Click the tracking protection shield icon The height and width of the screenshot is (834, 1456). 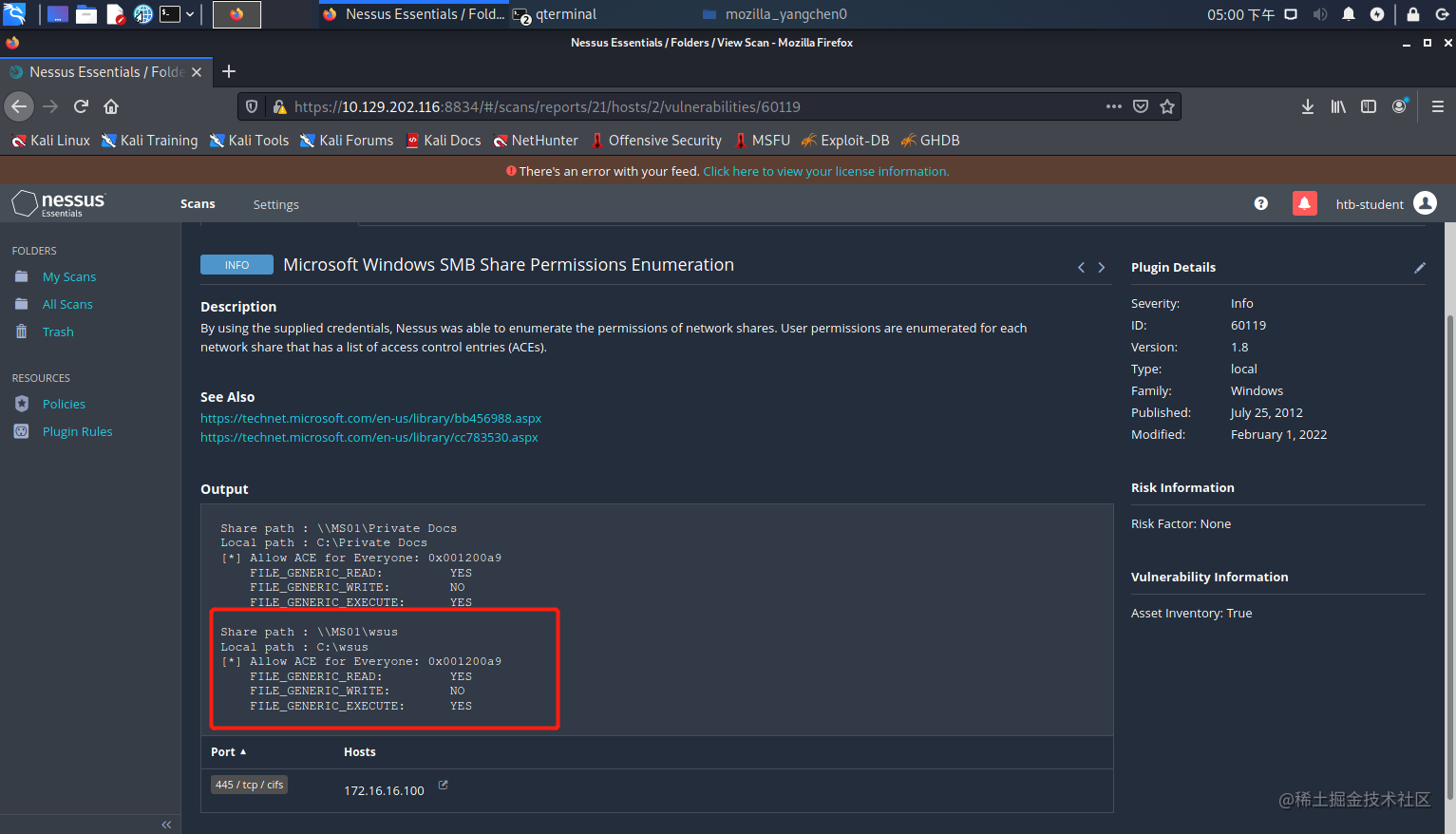click(x=252, y=106)
